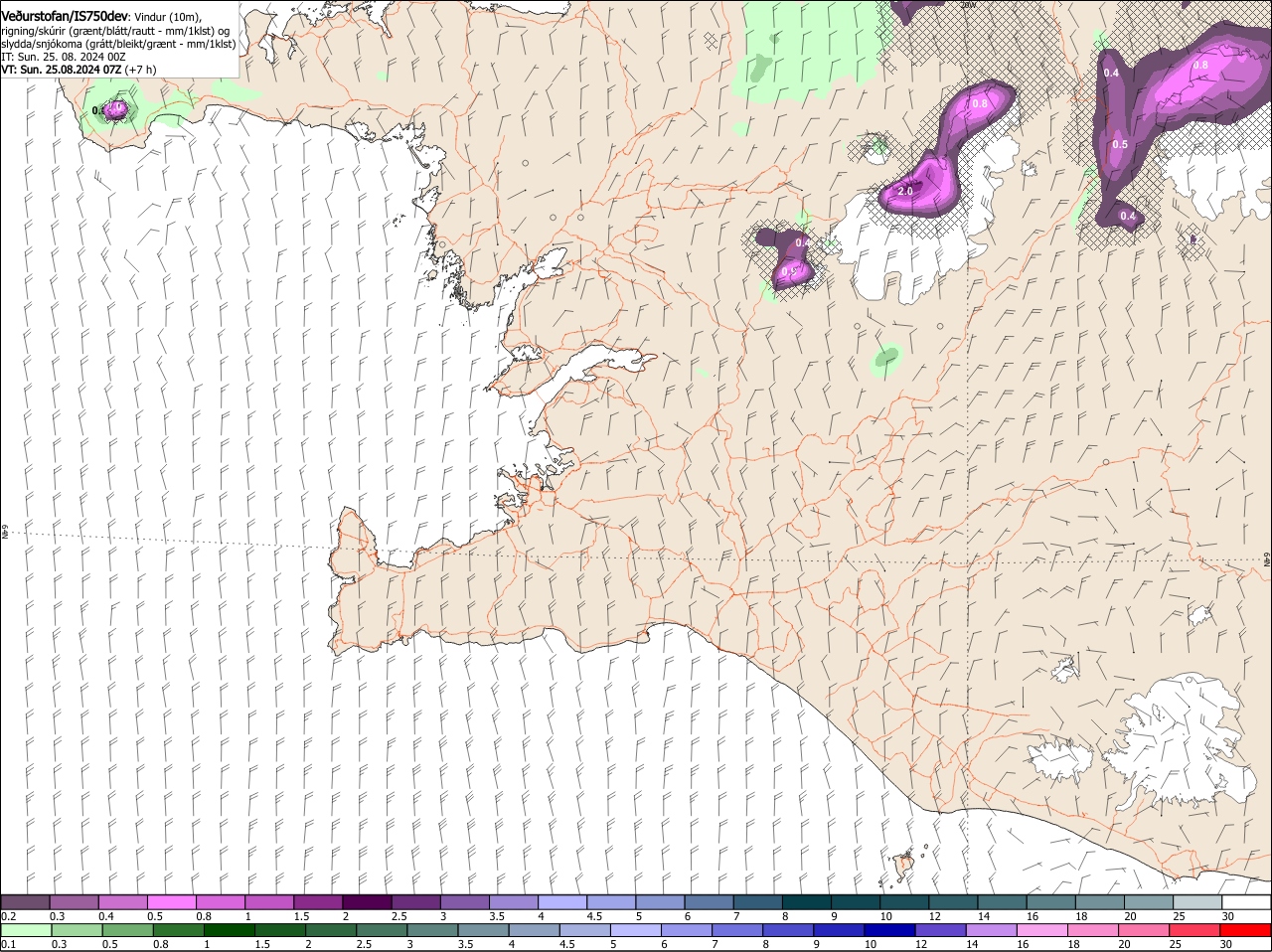Click the pale pink 16 swatch in the lower legend
This screenshot has width=1272, height=952.
point(1042,930)
